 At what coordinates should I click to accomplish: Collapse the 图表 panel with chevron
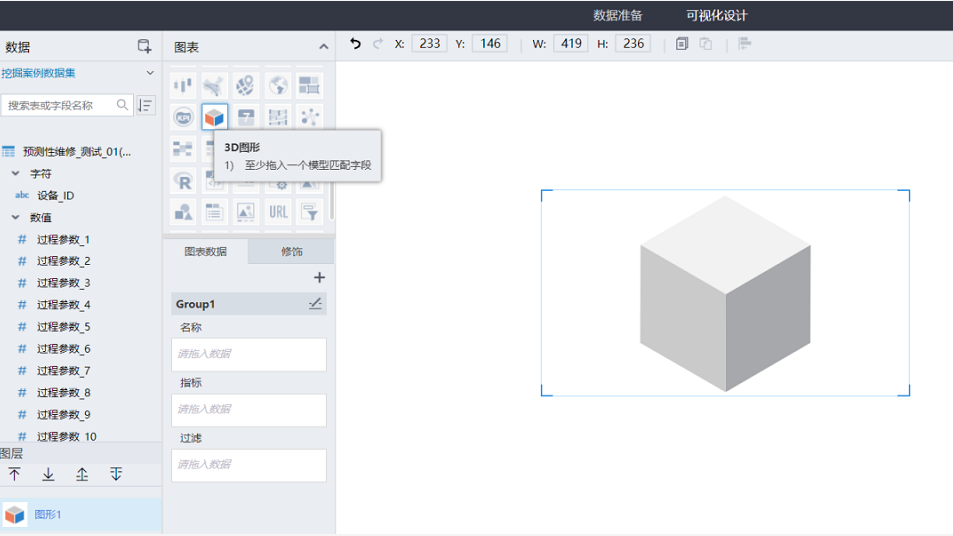click(x=323, y=47)
